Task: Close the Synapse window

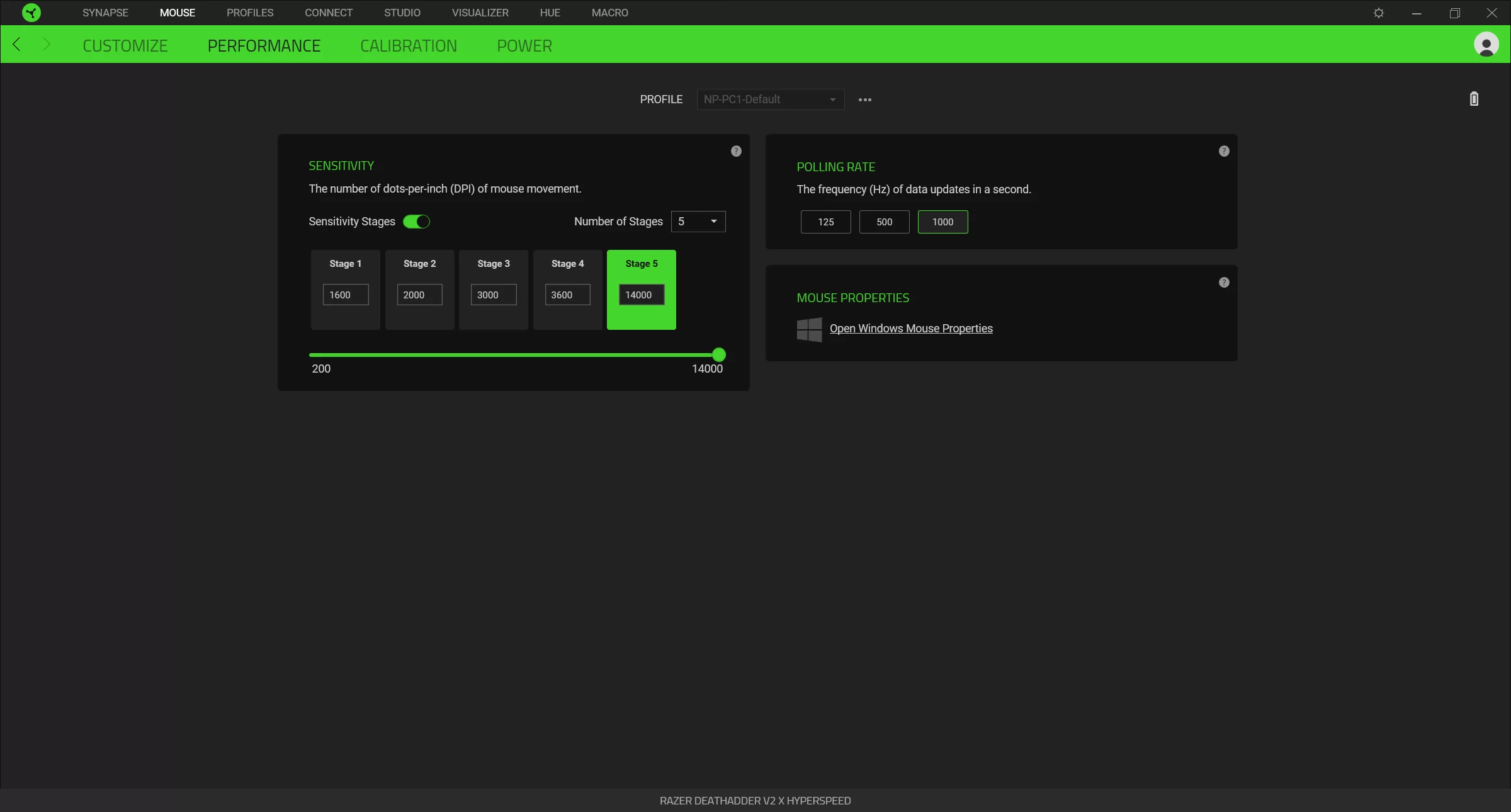Action: coord(1492,13)
